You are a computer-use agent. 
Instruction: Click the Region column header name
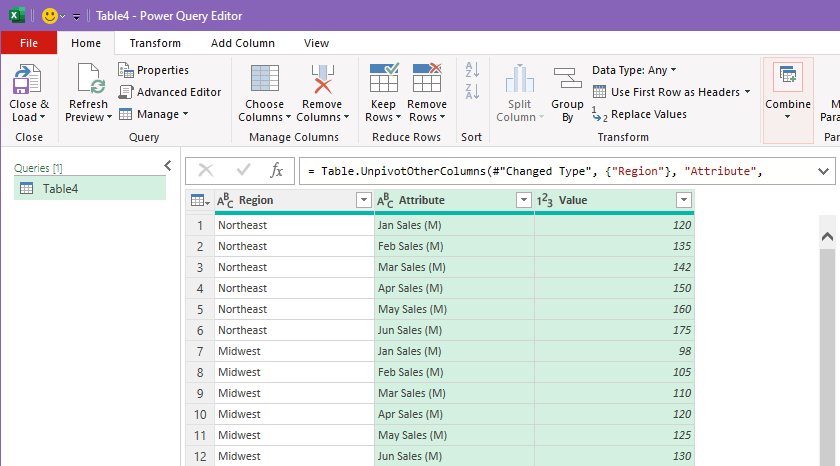pyautogui.click(x=256, y=200)
